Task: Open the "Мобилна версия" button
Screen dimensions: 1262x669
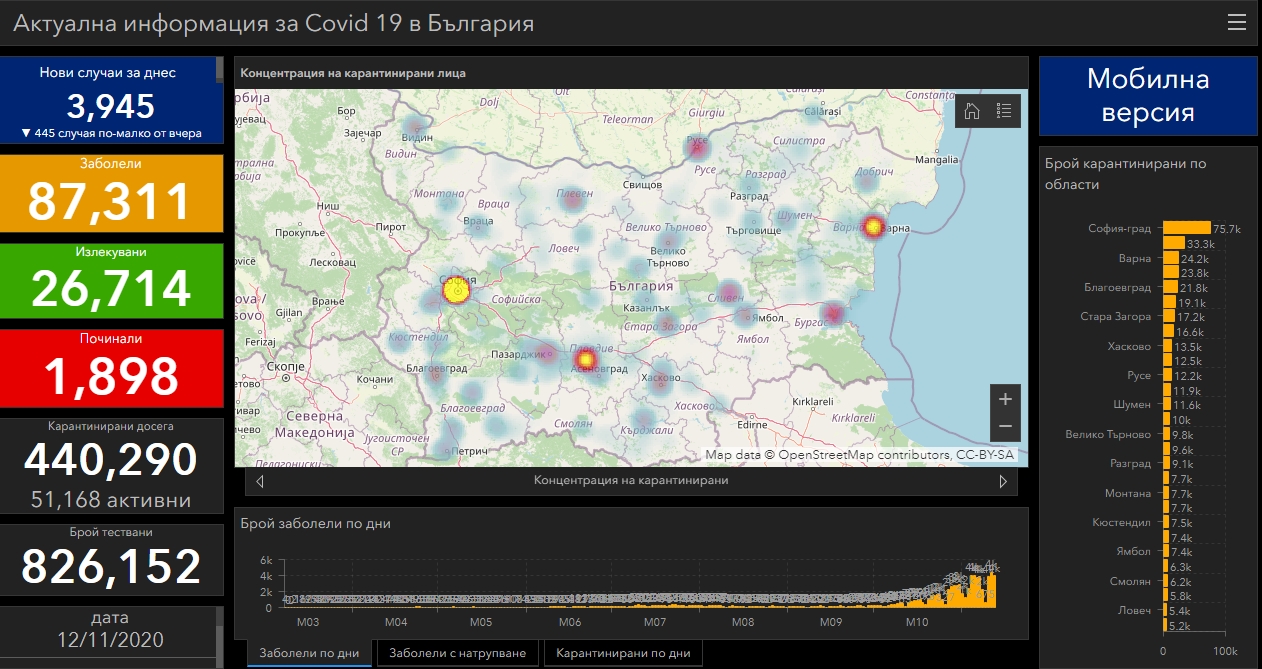Action: 1148,96
